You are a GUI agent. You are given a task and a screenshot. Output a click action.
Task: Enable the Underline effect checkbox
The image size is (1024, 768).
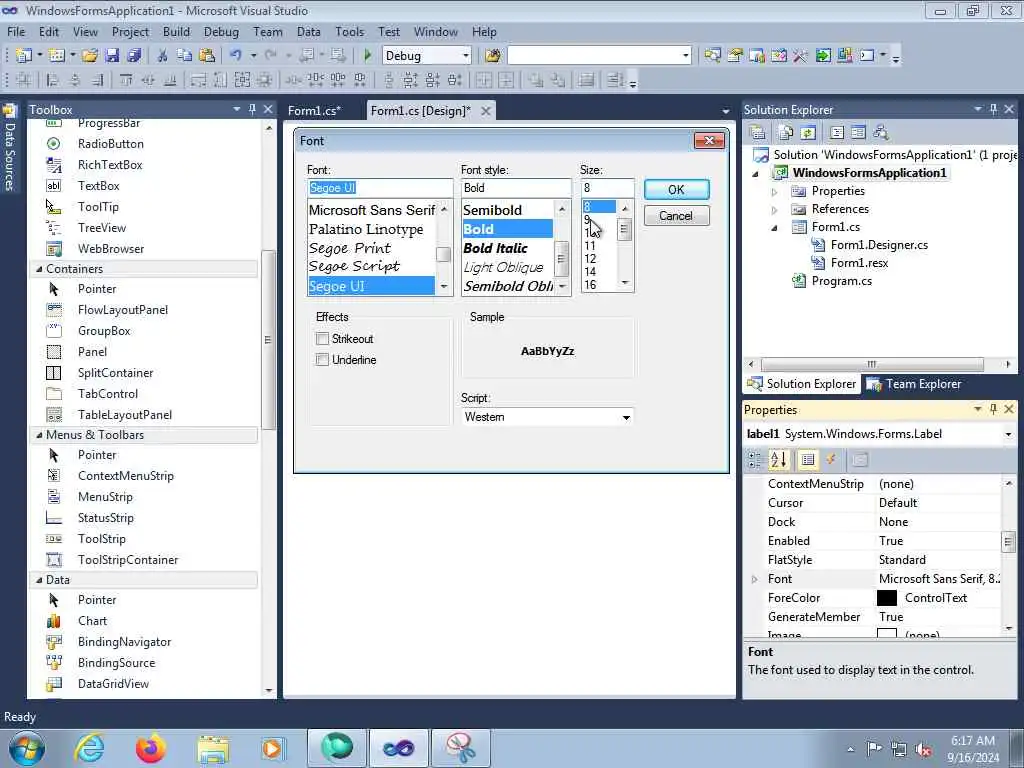(322, 360)
